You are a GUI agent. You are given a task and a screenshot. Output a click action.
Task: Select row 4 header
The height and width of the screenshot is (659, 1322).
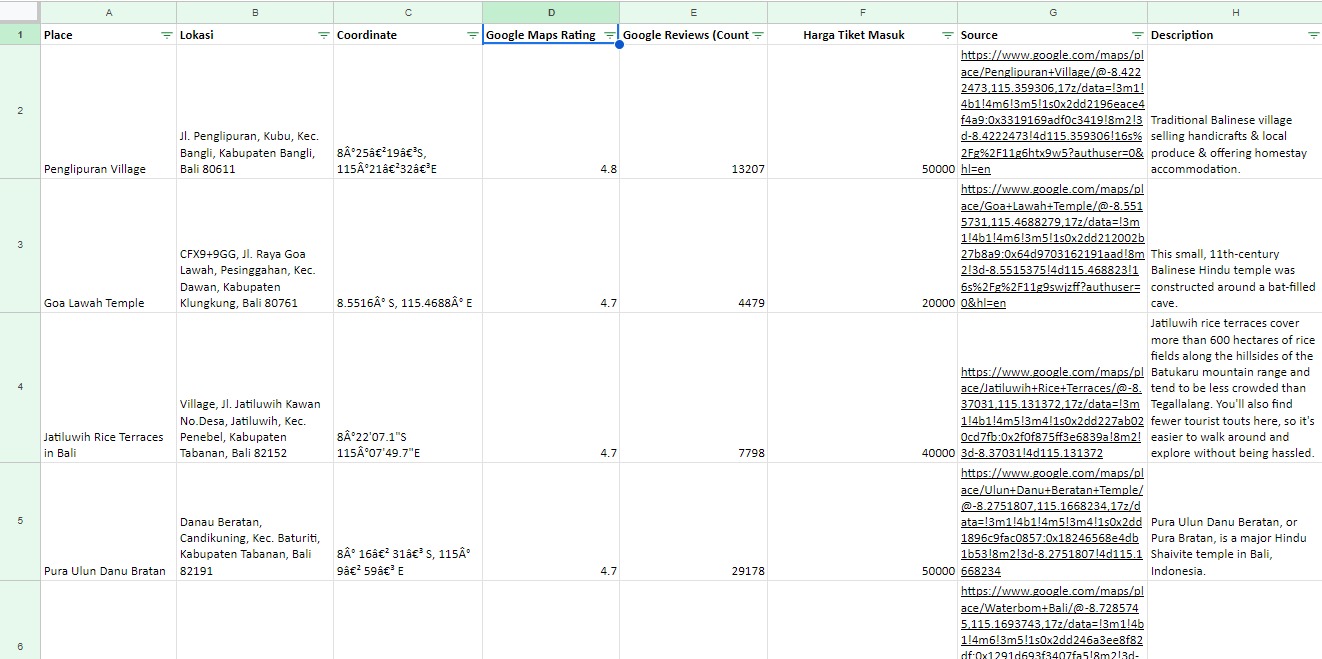coord(20,387)
